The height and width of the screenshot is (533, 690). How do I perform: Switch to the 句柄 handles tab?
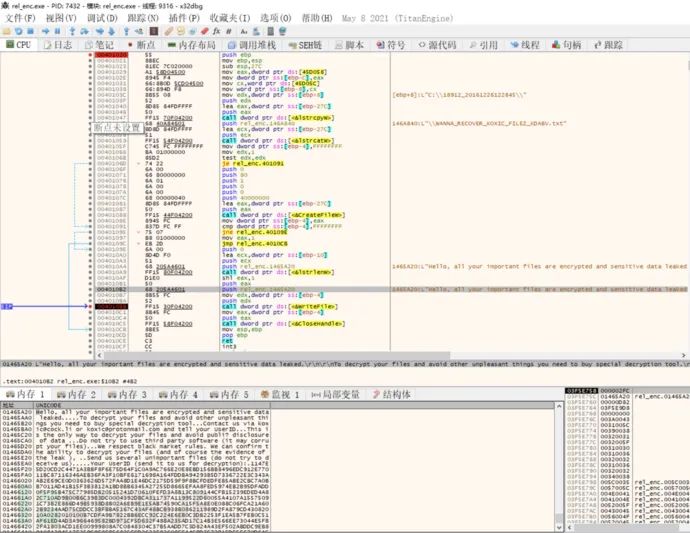point(566,45)
